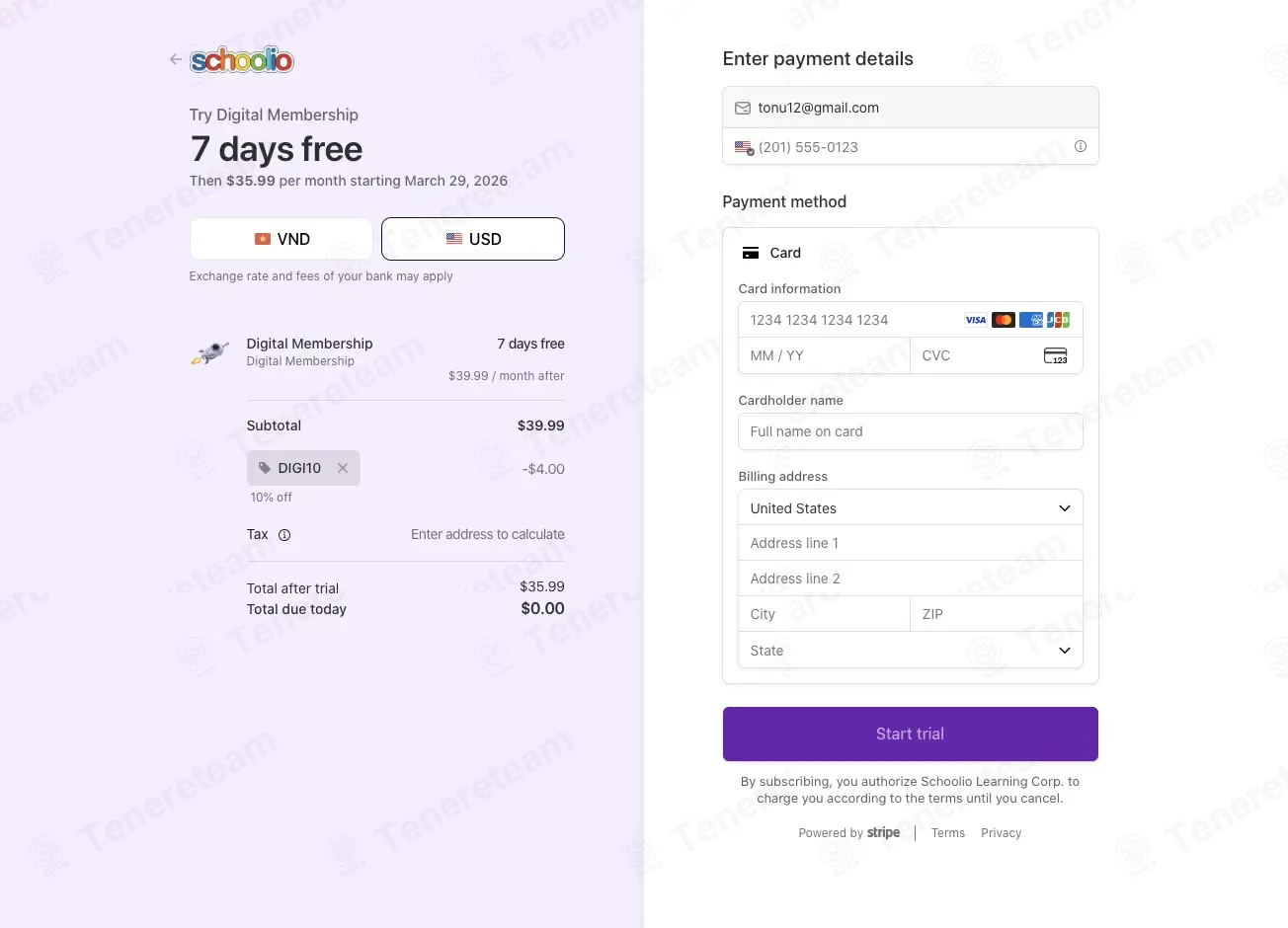
Task: Expand the United States country dropdown
Action: coord(911,508)
